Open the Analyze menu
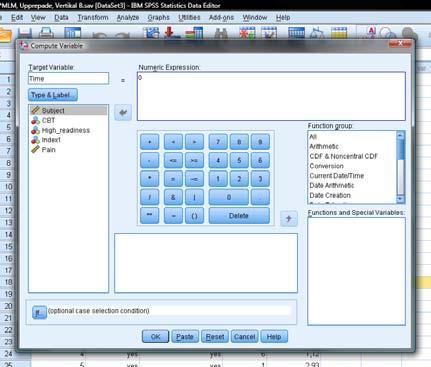Image resolution: width=431 pixels, height=367 pixels. [x=128, y=17]
